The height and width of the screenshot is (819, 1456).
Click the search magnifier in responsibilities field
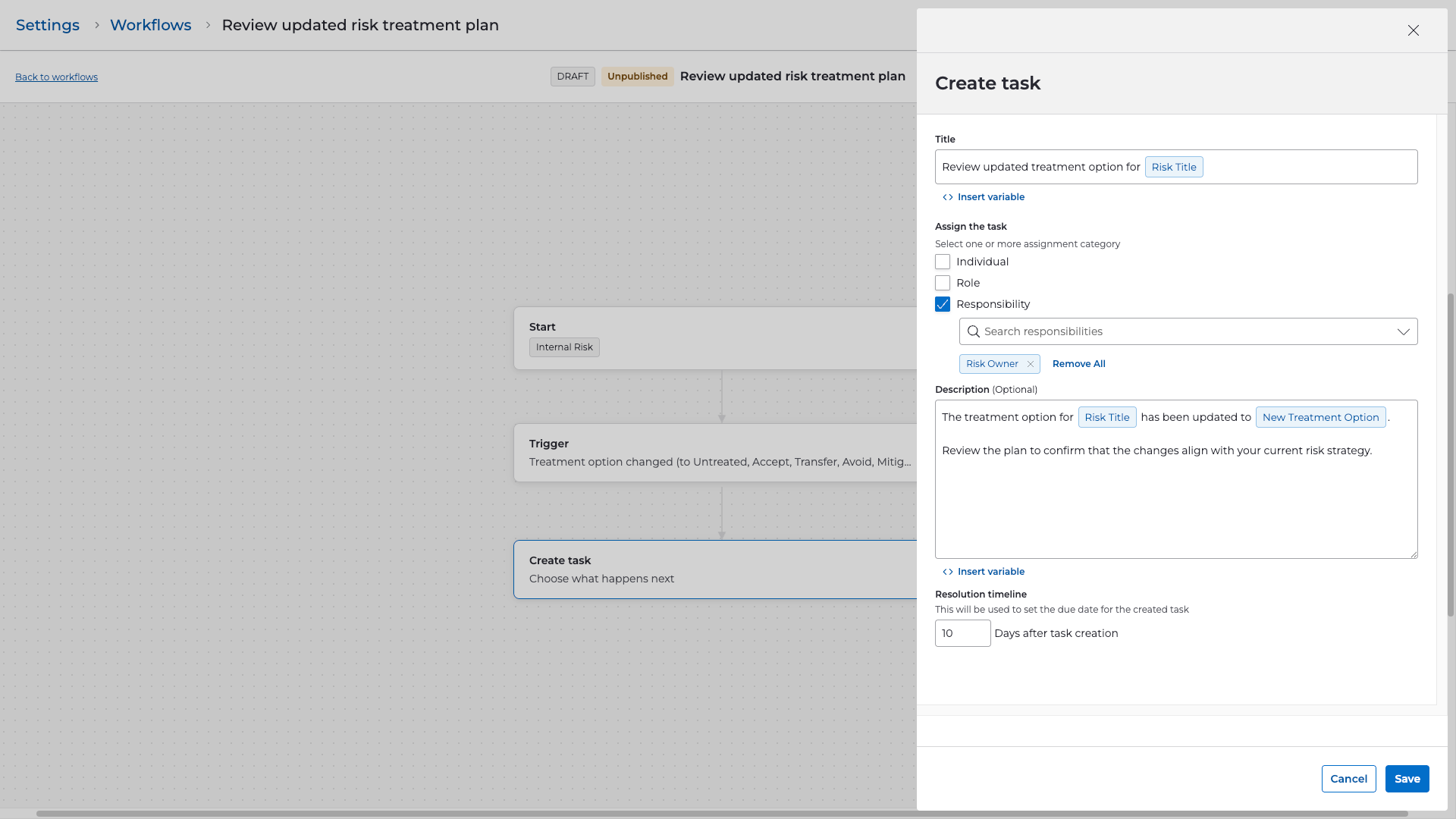[974, 331]
